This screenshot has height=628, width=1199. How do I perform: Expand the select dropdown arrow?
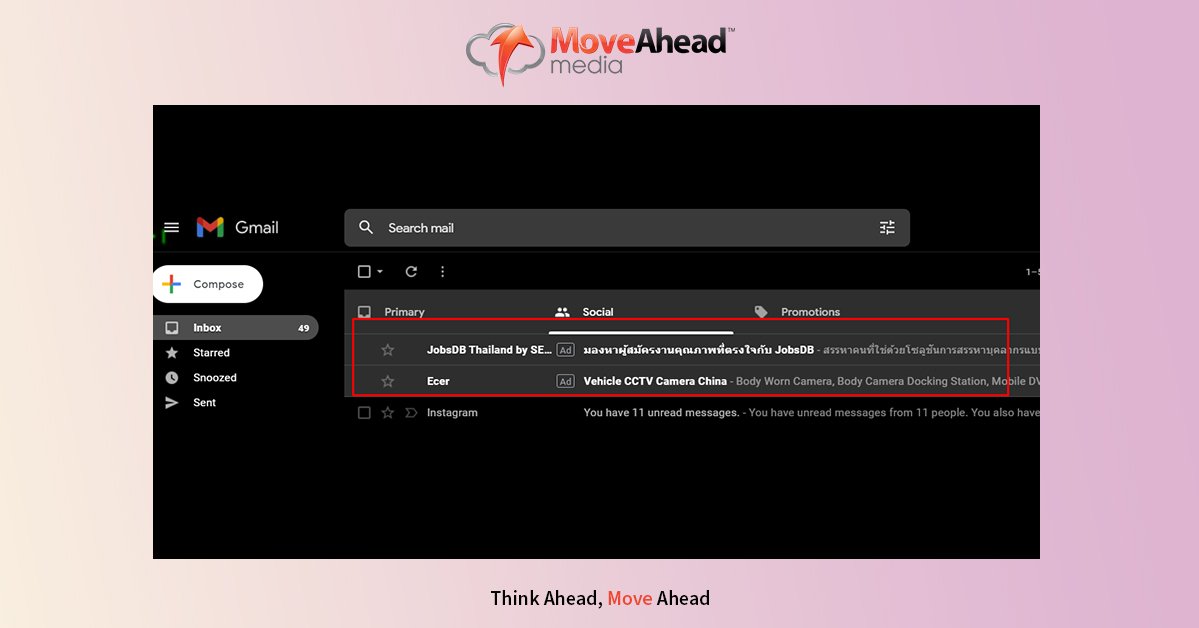click(x=380, y=272)
